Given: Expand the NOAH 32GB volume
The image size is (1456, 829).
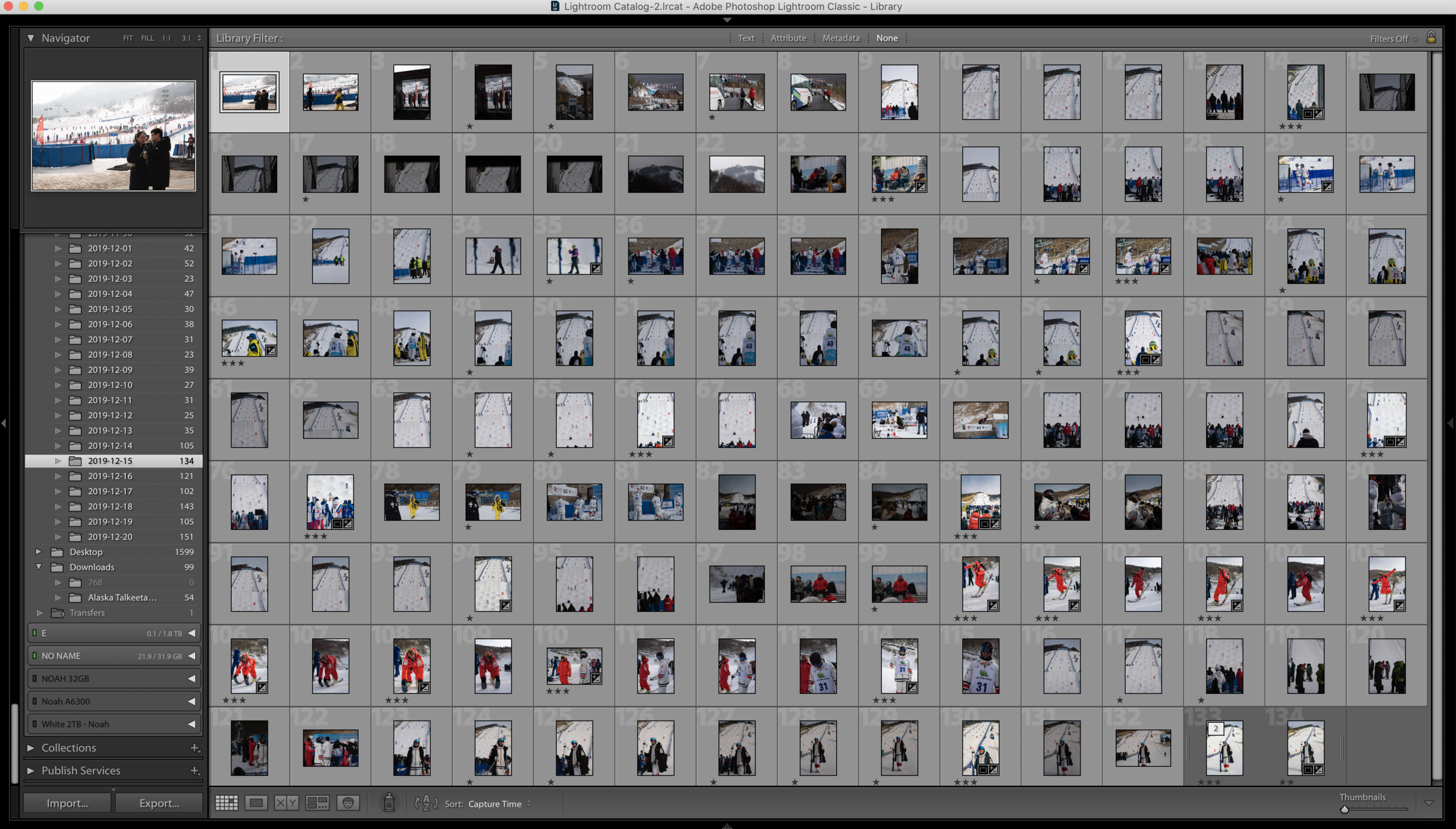Looking at the screenshot, I should [191, 678].
